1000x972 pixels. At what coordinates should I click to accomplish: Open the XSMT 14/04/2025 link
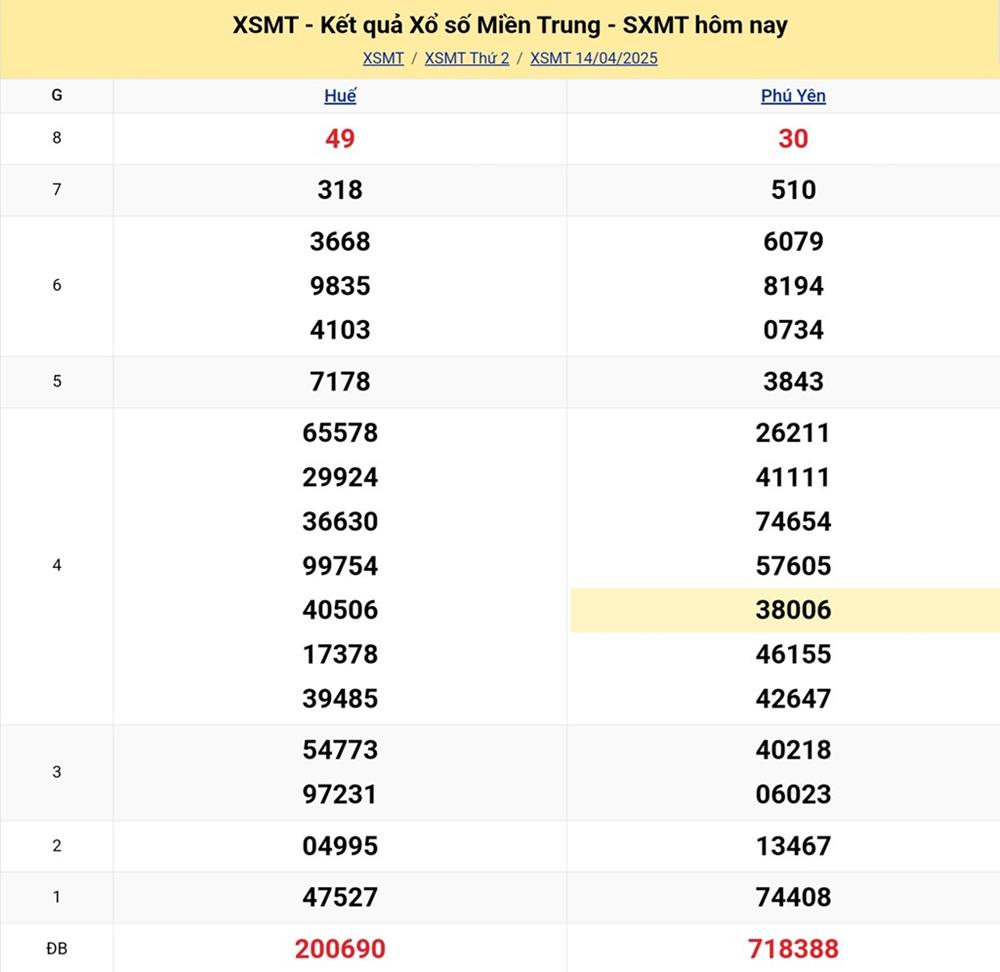pos(594,58)
